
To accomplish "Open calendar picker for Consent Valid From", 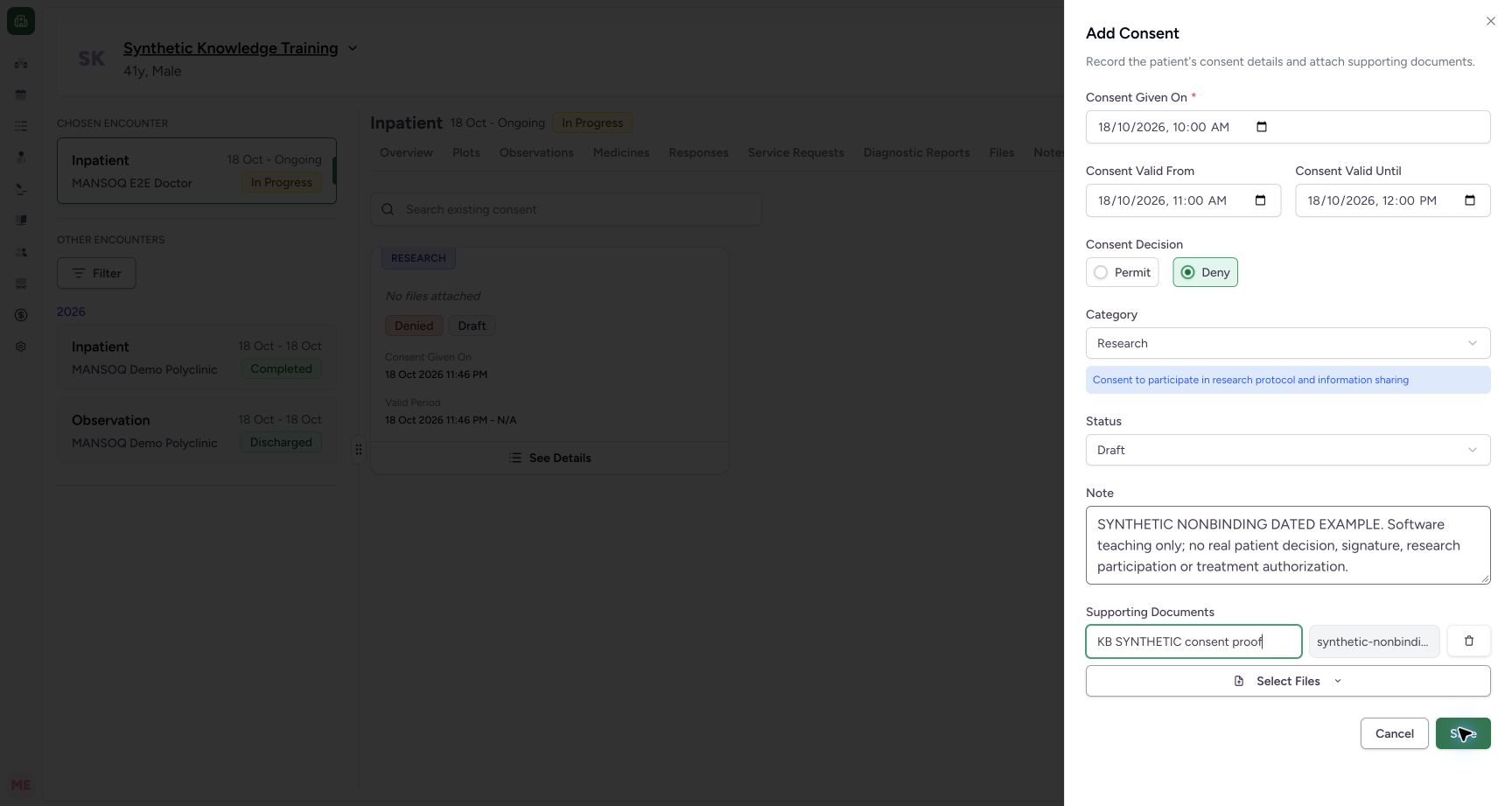I will 1260,200.
